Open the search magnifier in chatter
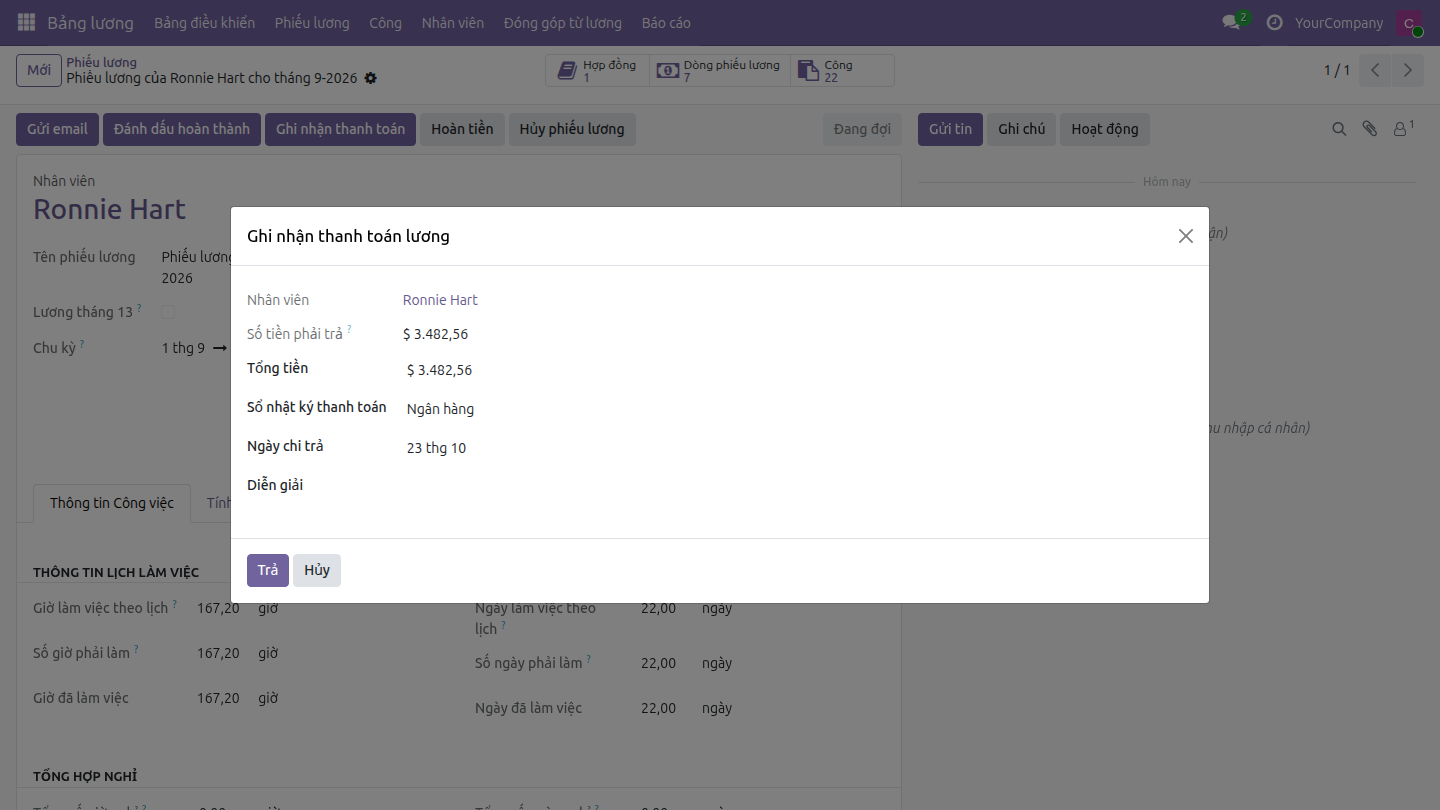1440x810 pixels. click(1339, 129)
